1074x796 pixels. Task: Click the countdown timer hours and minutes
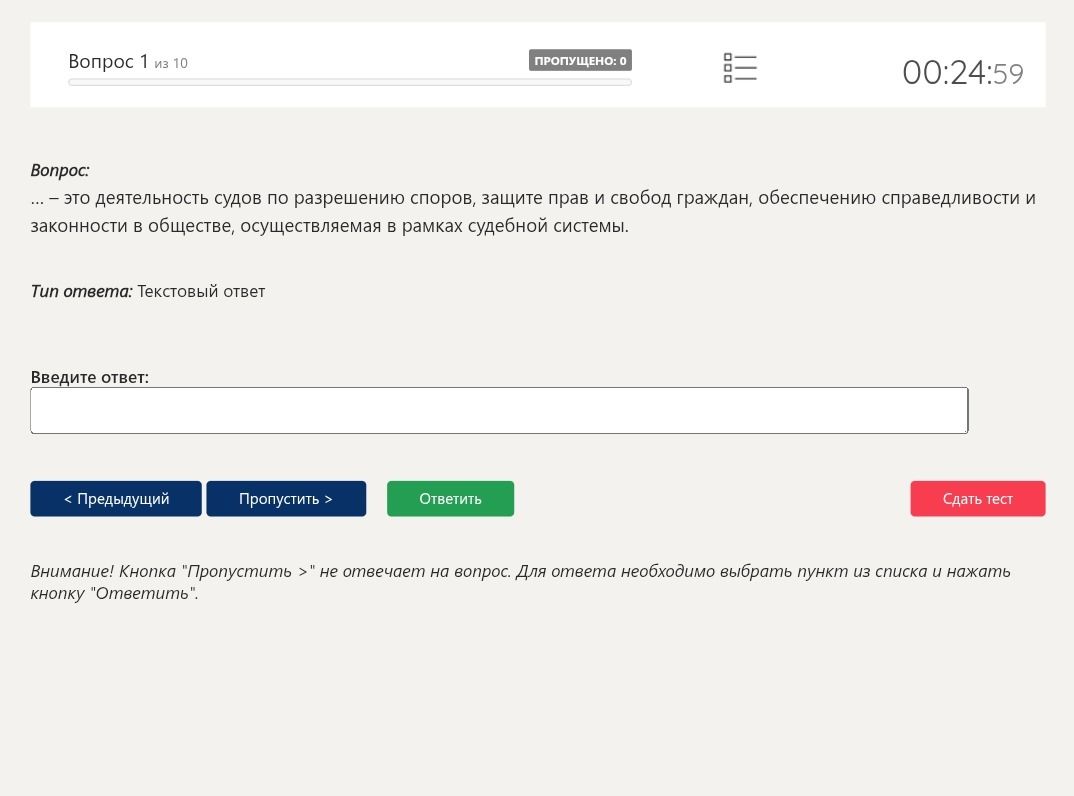coord(947,73)
